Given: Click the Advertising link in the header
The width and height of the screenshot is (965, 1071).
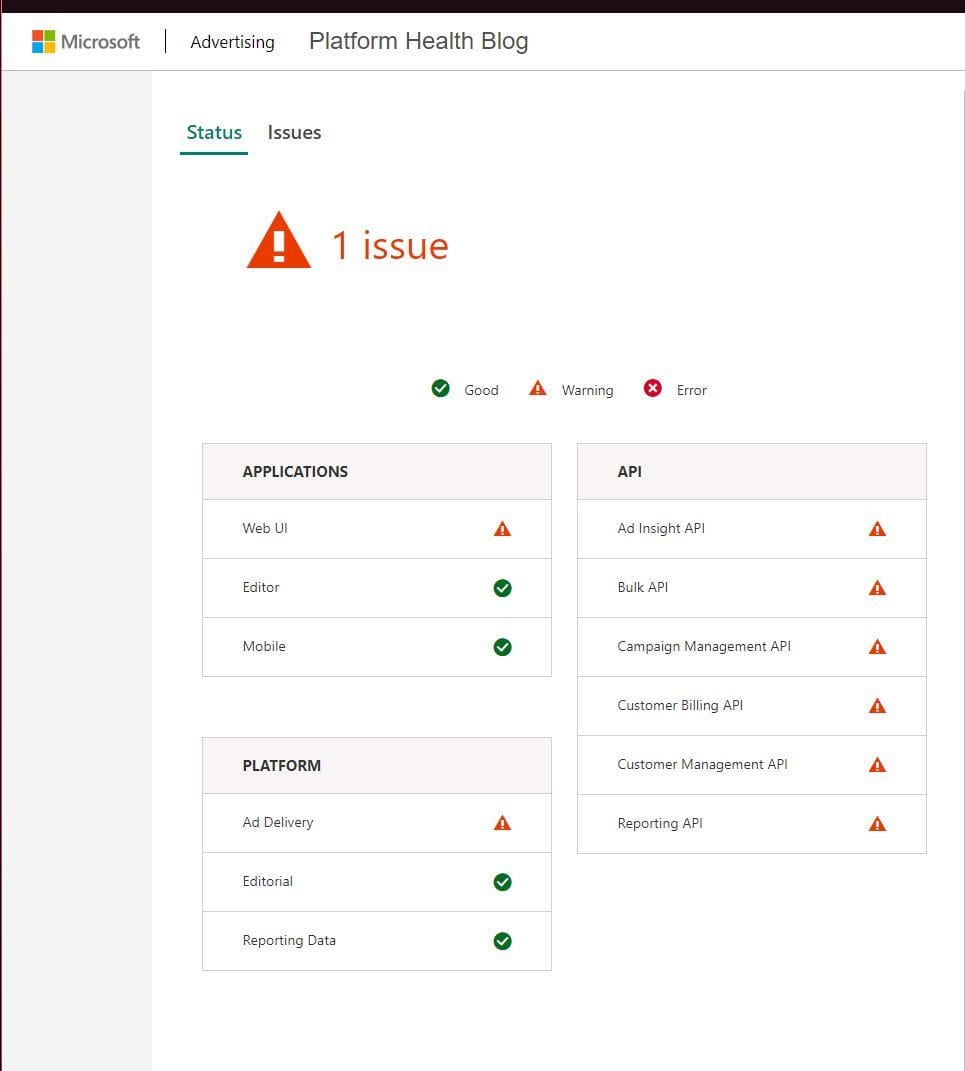Looking at the screenshot, I should point(232,42).
